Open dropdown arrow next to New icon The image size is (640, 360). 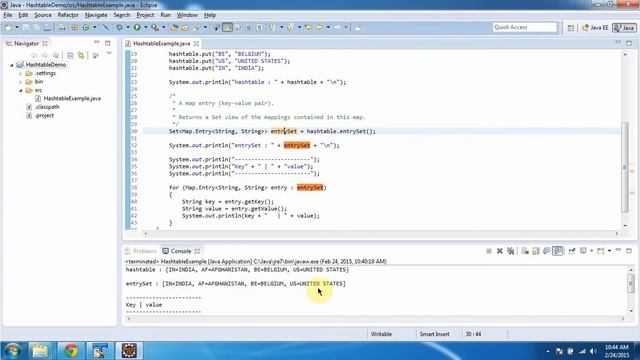17,28
